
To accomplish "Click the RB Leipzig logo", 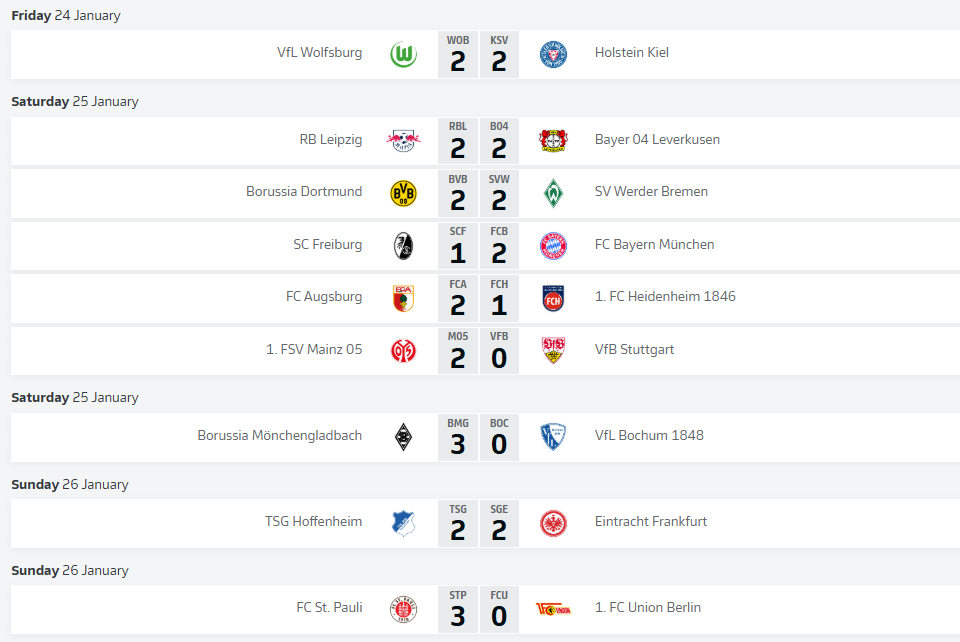I will [x=404, y=140].
